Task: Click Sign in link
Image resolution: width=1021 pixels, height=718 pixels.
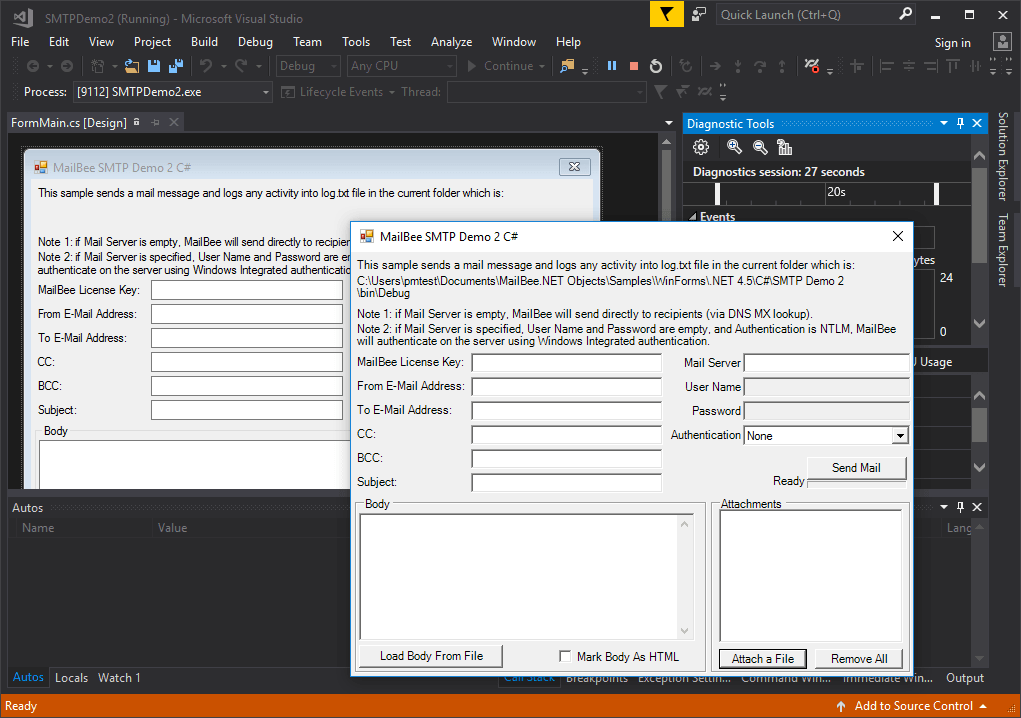Action: click(953, 42)
